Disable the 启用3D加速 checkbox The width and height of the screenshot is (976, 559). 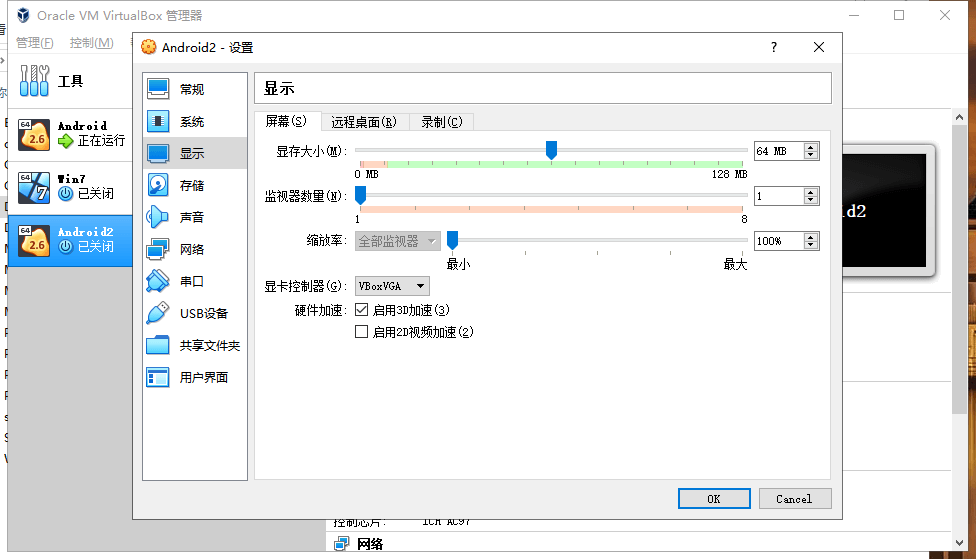362,310
